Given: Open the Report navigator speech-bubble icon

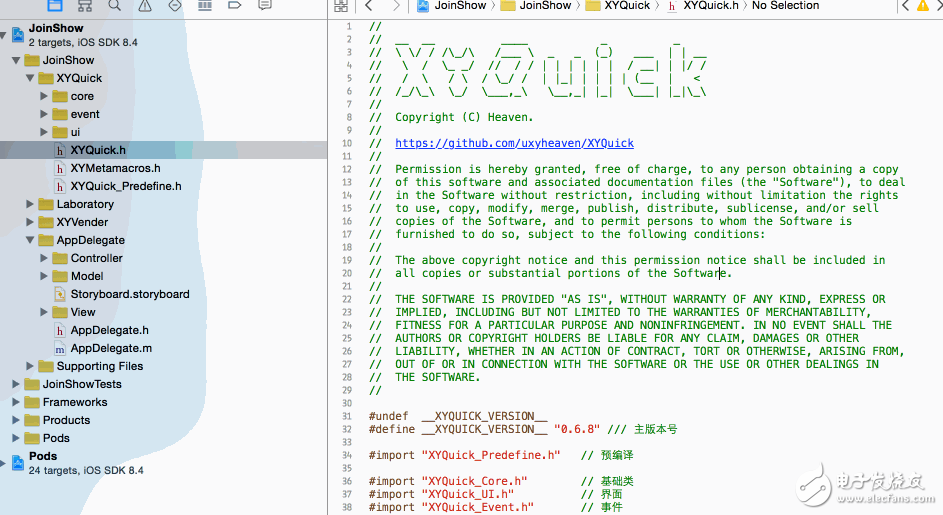Looking at the screenshot, I should (265, 5).
